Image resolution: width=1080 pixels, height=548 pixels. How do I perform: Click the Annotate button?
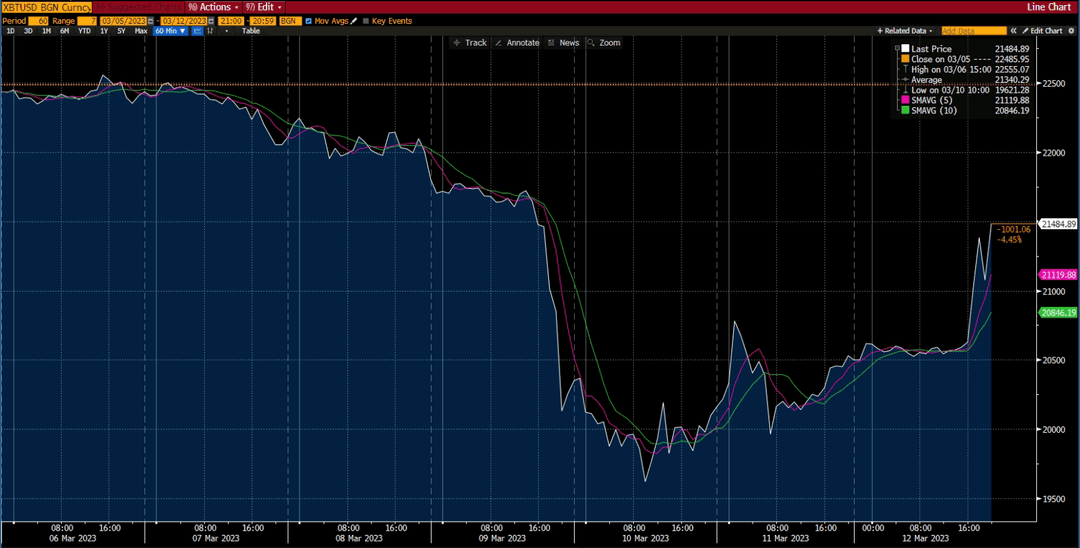point(517,43)
